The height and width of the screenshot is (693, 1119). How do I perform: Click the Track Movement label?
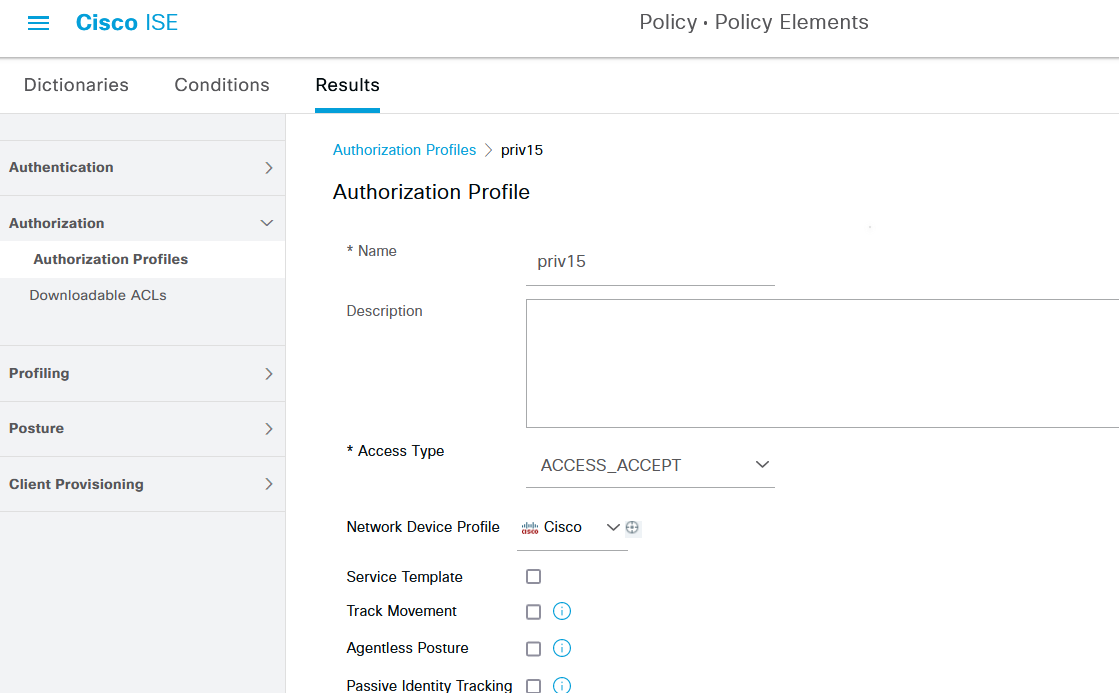401,611
